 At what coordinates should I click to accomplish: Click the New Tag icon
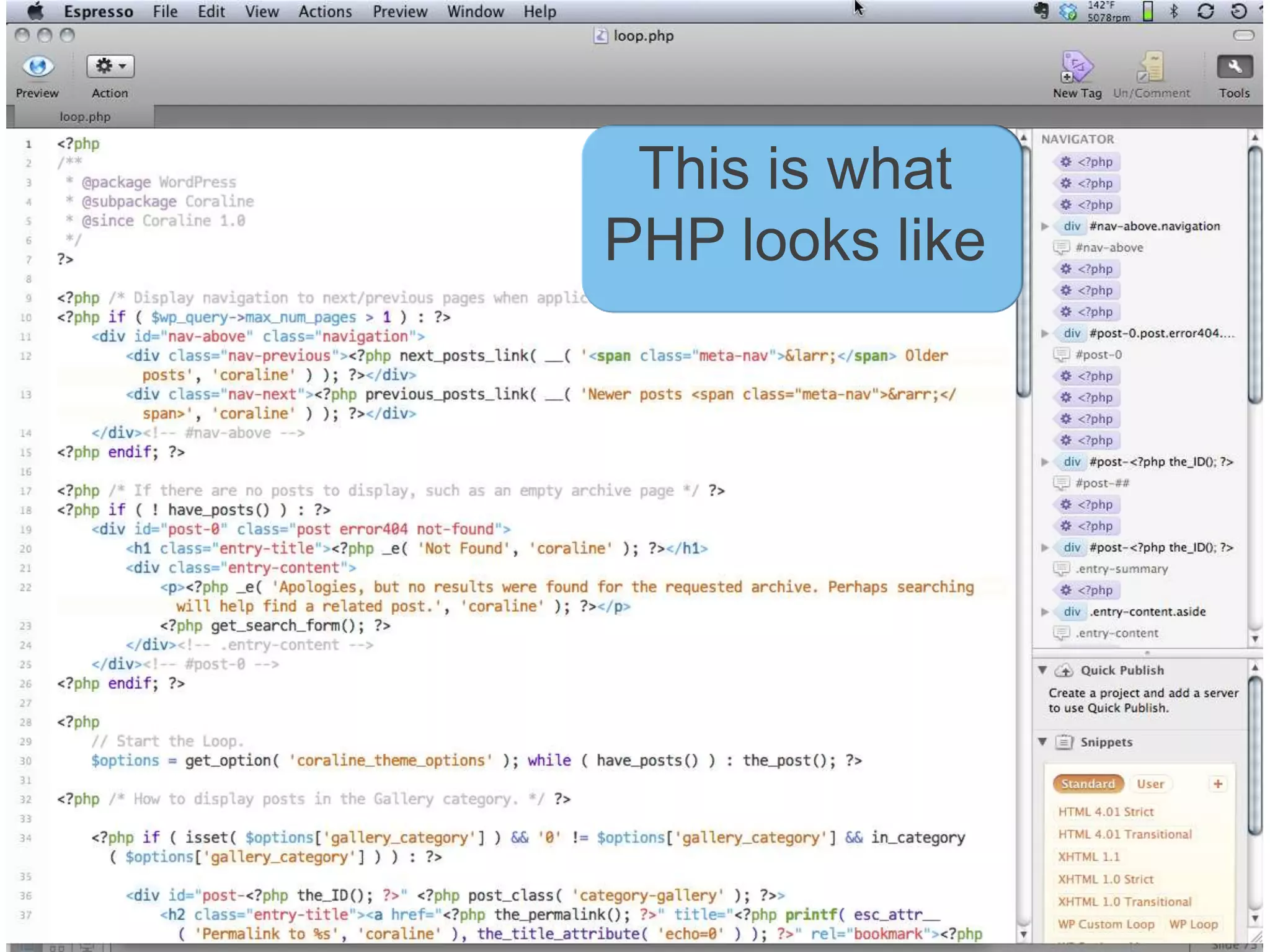(x=1077, y=67)
